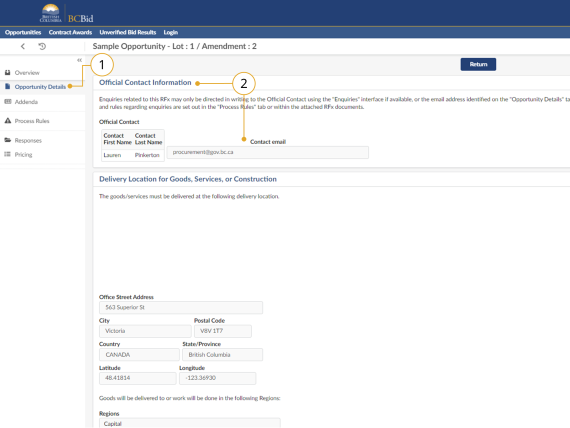The width and height of the screenshot is (570, 428).
Task: Open the history clock icon
Action: 42,46
